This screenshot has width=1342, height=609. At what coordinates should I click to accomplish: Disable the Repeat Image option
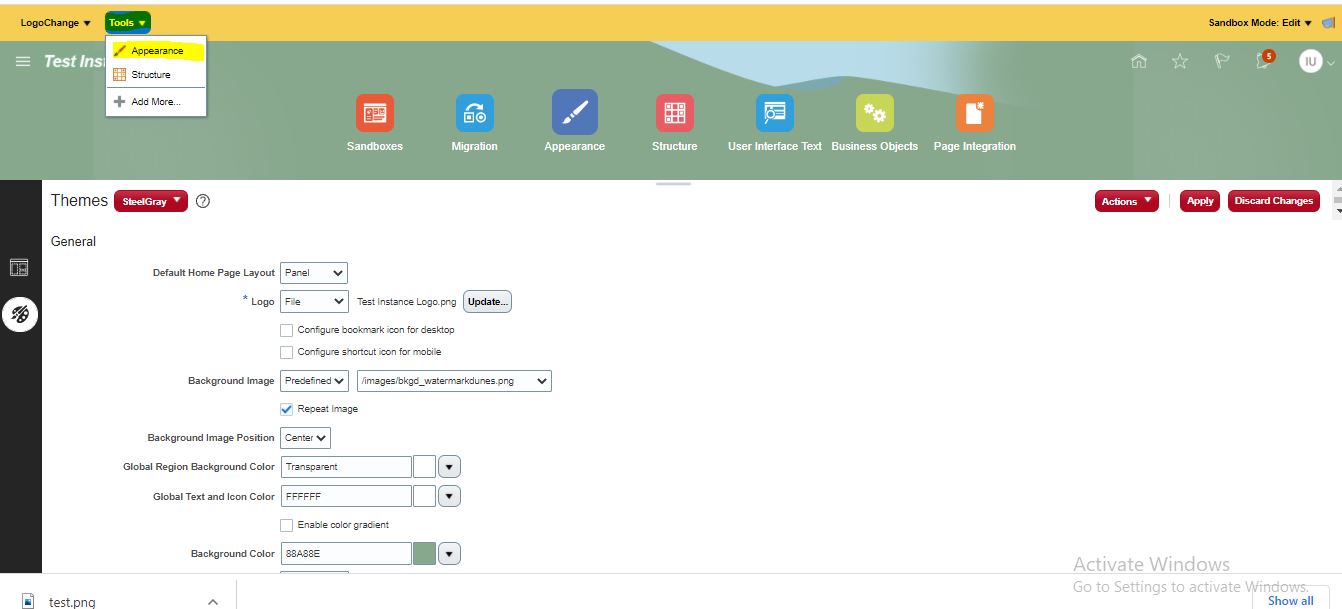pyautogui.click(x=286, y=408)
